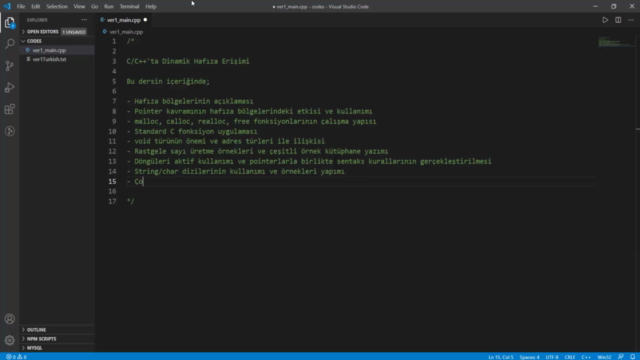The width and height of the screenshot is (640, 360).
Task: Click the 'void türünün önemi' line
Action: [x=226, y=141]
